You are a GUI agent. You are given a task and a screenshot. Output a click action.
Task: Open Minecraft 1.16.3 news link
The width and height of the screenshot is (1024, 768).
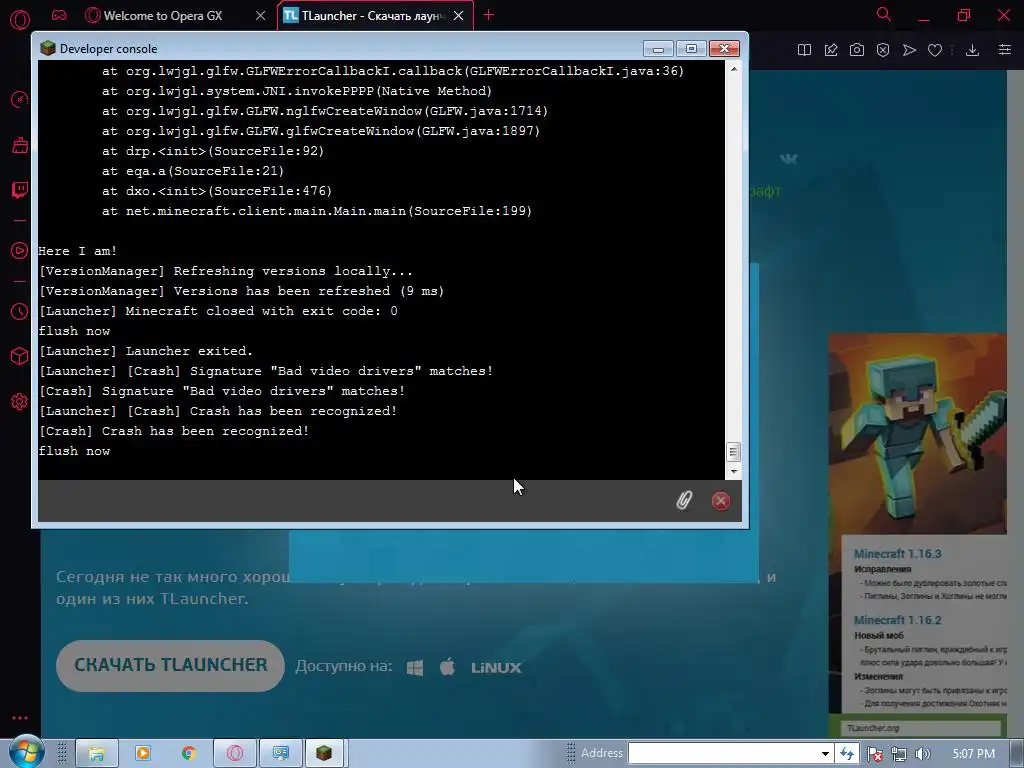click(x=897, y=554)
